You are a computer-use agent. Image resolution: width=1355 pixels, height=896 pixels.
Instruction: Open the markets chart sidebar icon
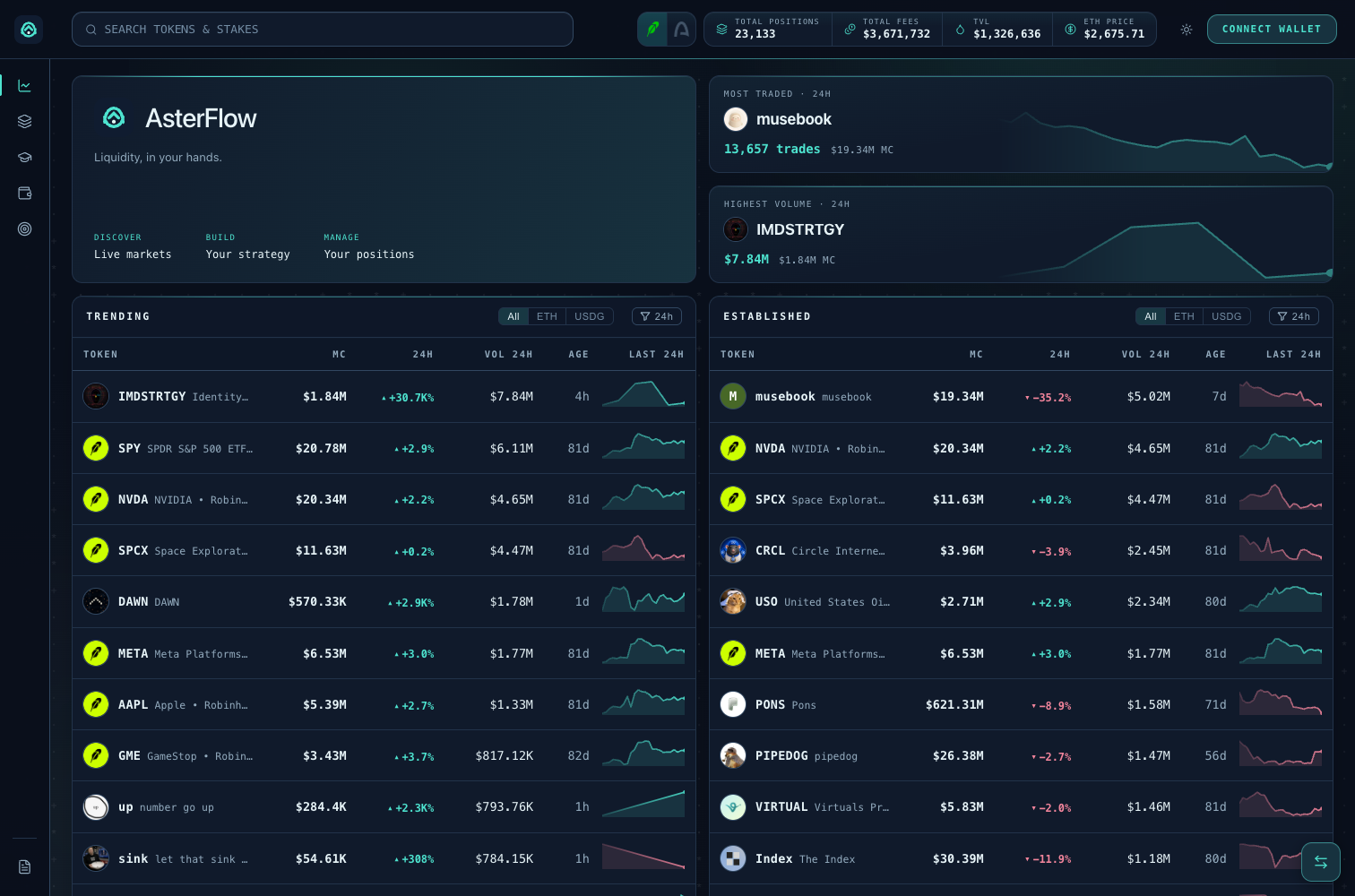point(25,86)
